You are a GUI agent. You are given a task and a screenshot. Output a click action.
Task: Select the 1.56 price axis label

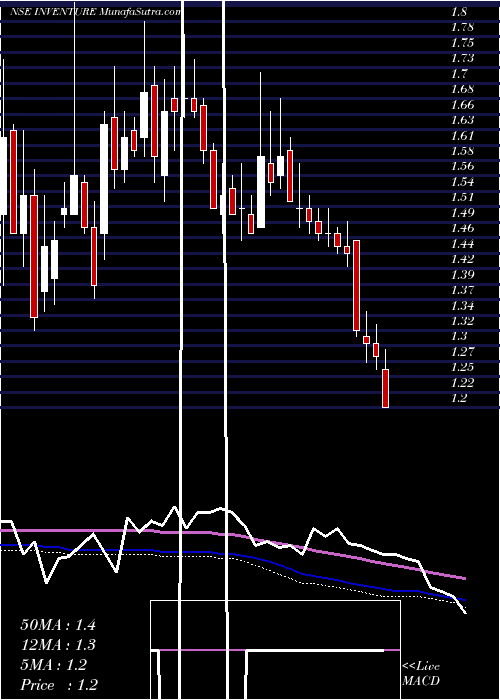462,167
